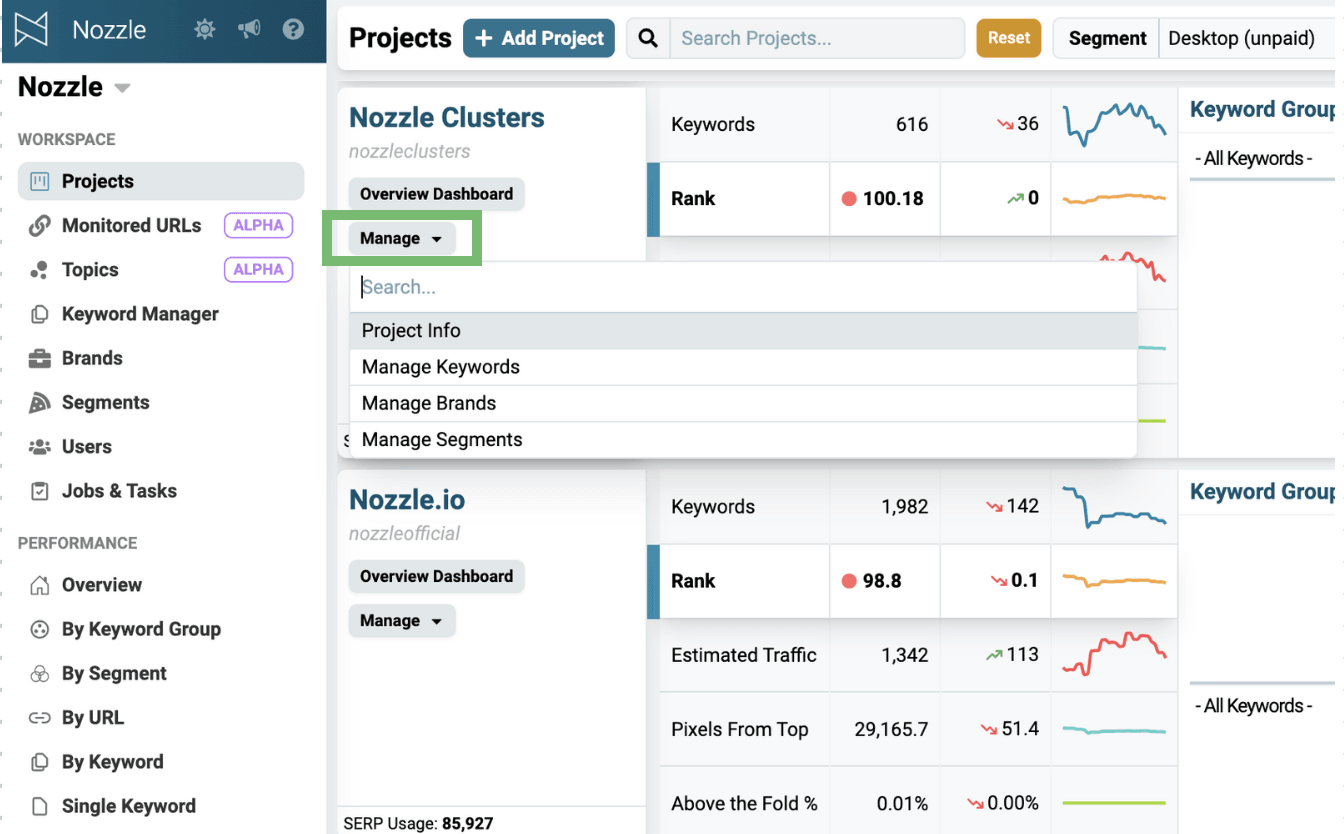Open the Nozzle.io project title
The width and height of the screenshot is (1344, 834).
(x=407, y=499)
